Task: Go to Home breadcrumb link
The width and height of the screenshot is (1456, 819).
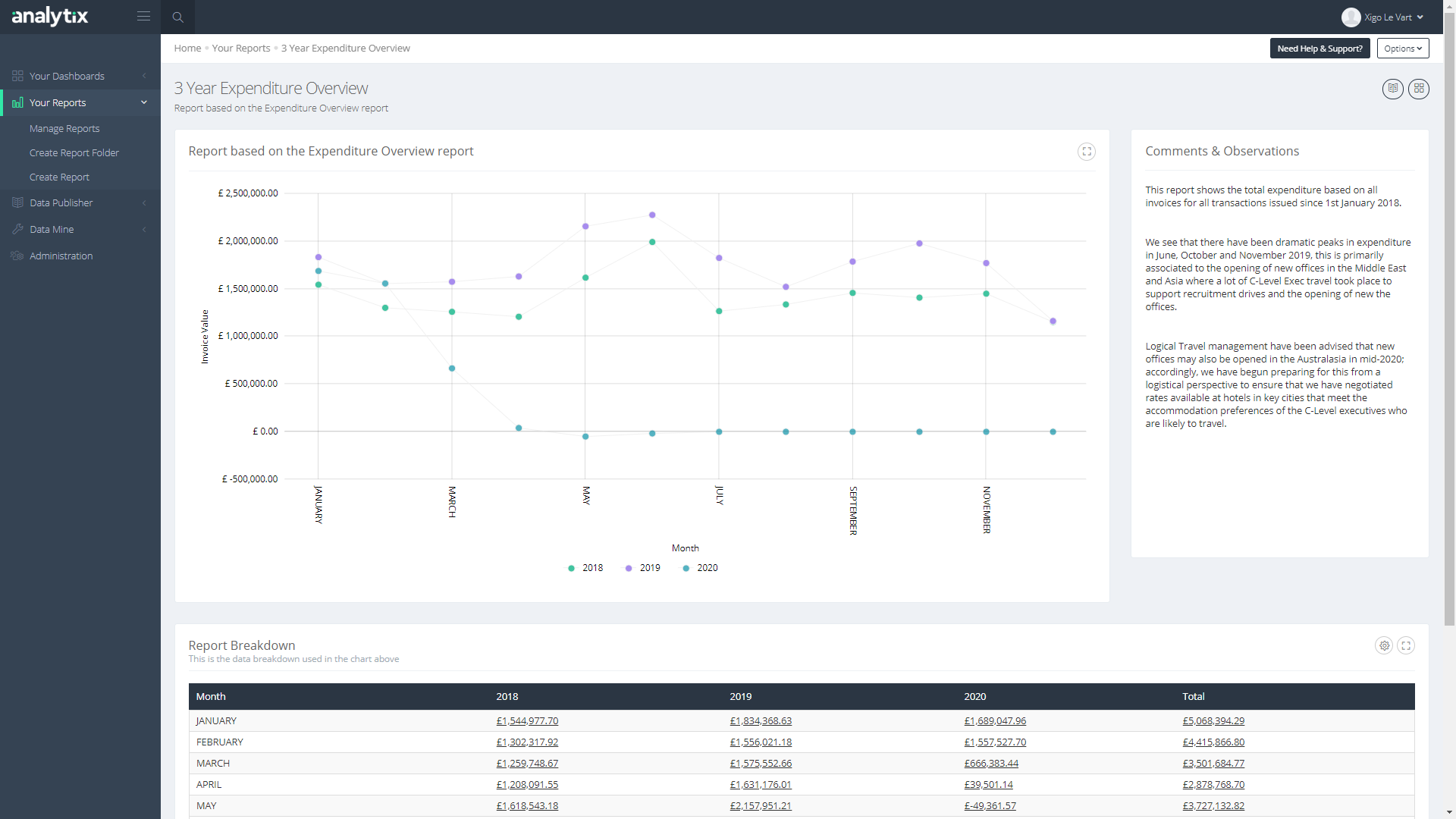Action: pyautogui.click(x=187, y=49)
